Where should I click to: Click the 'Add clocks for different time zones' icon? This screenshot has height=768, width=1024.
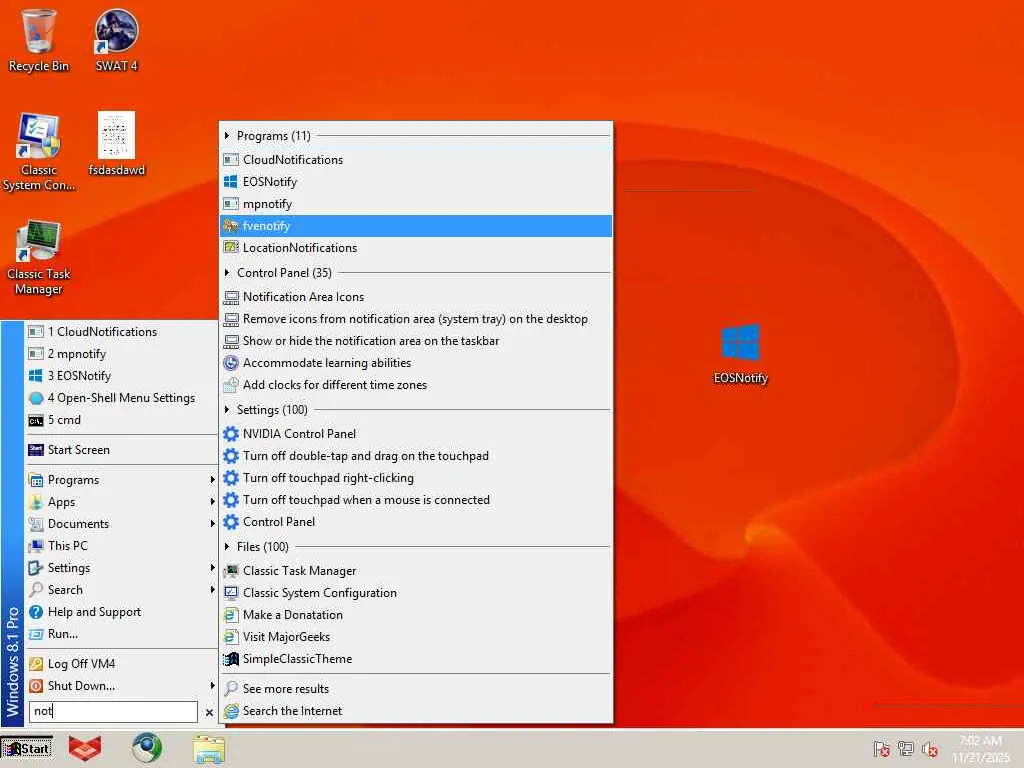[231, 385]
